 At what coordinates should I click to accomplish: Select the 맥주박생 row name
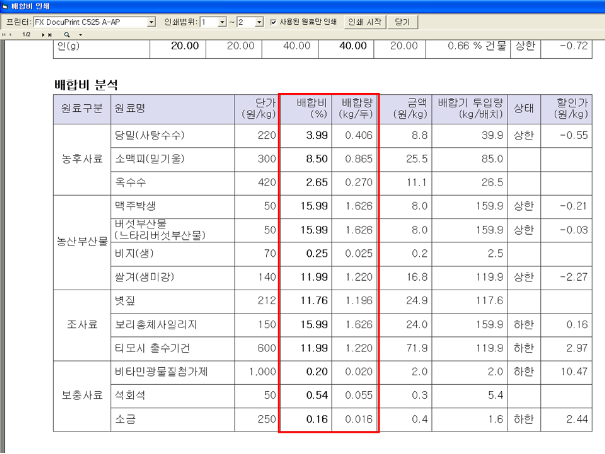point(135,206)
